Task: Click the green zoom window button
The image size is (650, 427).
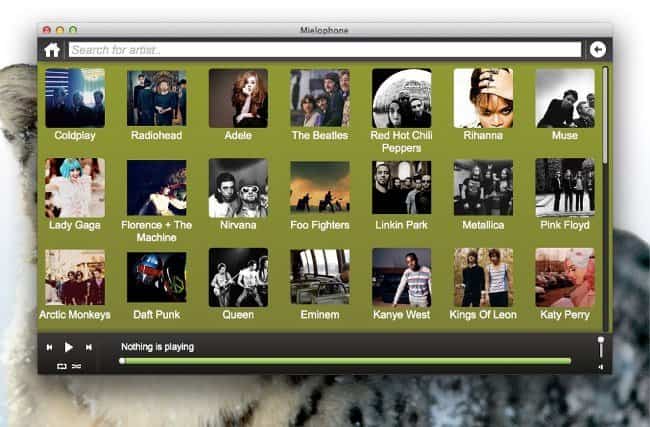Action: (73, 30)
